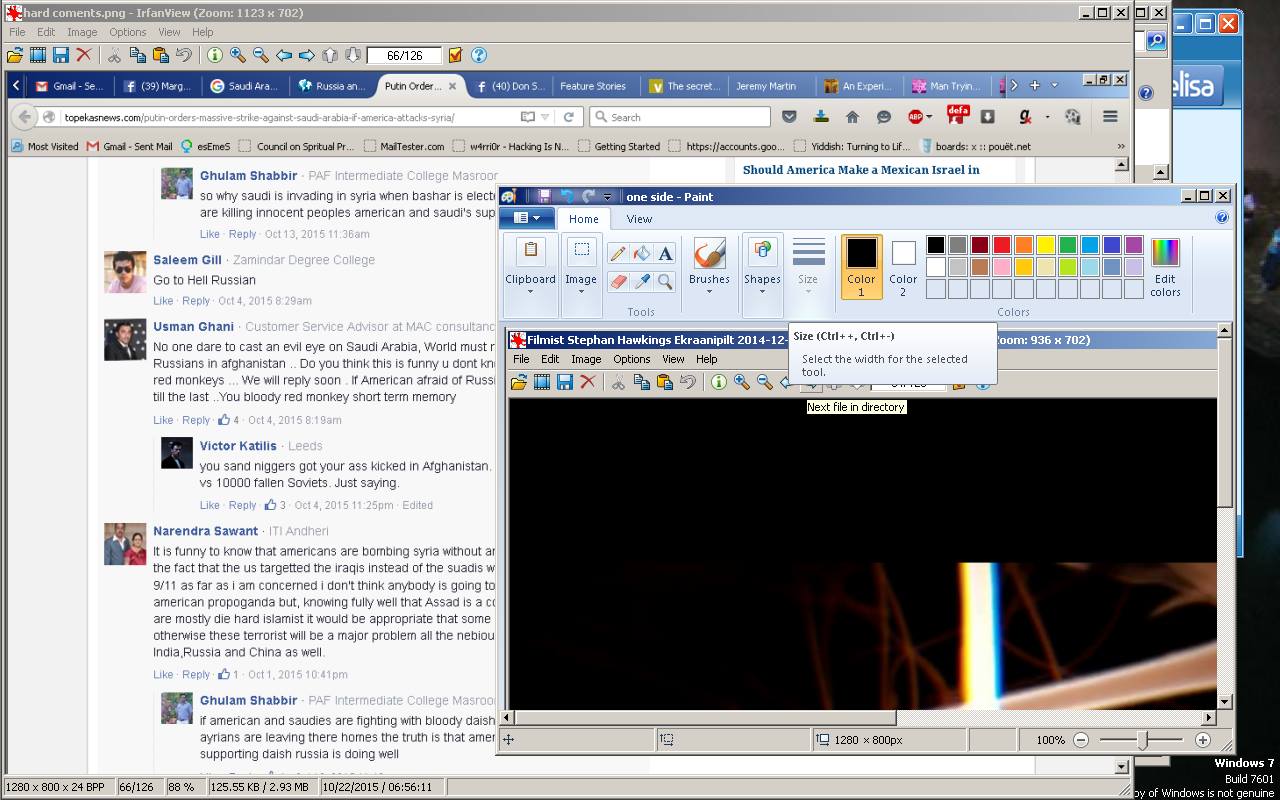The width and height of the screenshot is (1280, 800).
Task: Click Paint quick access Save icon
Action: (544, 196)
